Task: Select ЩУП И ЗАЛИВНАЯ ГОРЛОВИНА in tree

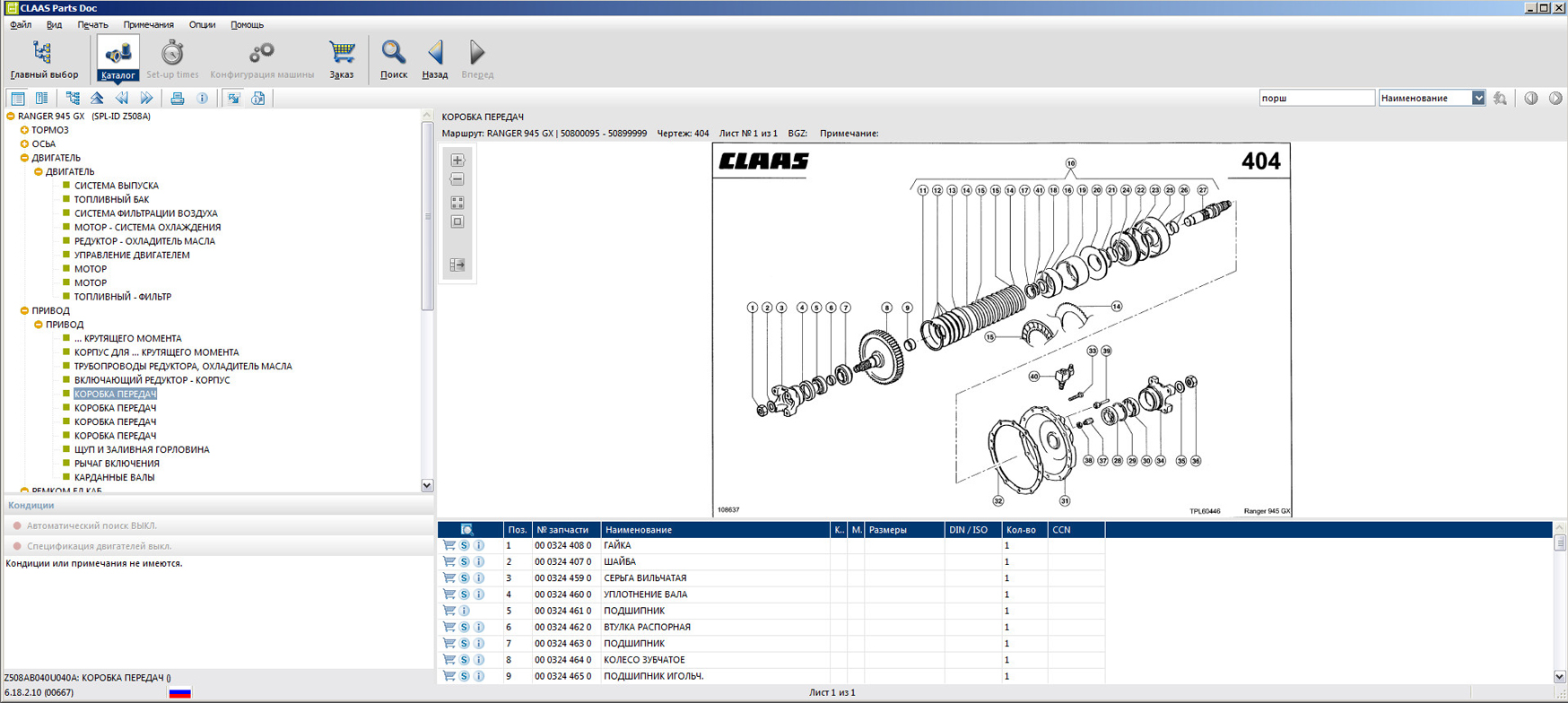Action: tap(142, 449)
